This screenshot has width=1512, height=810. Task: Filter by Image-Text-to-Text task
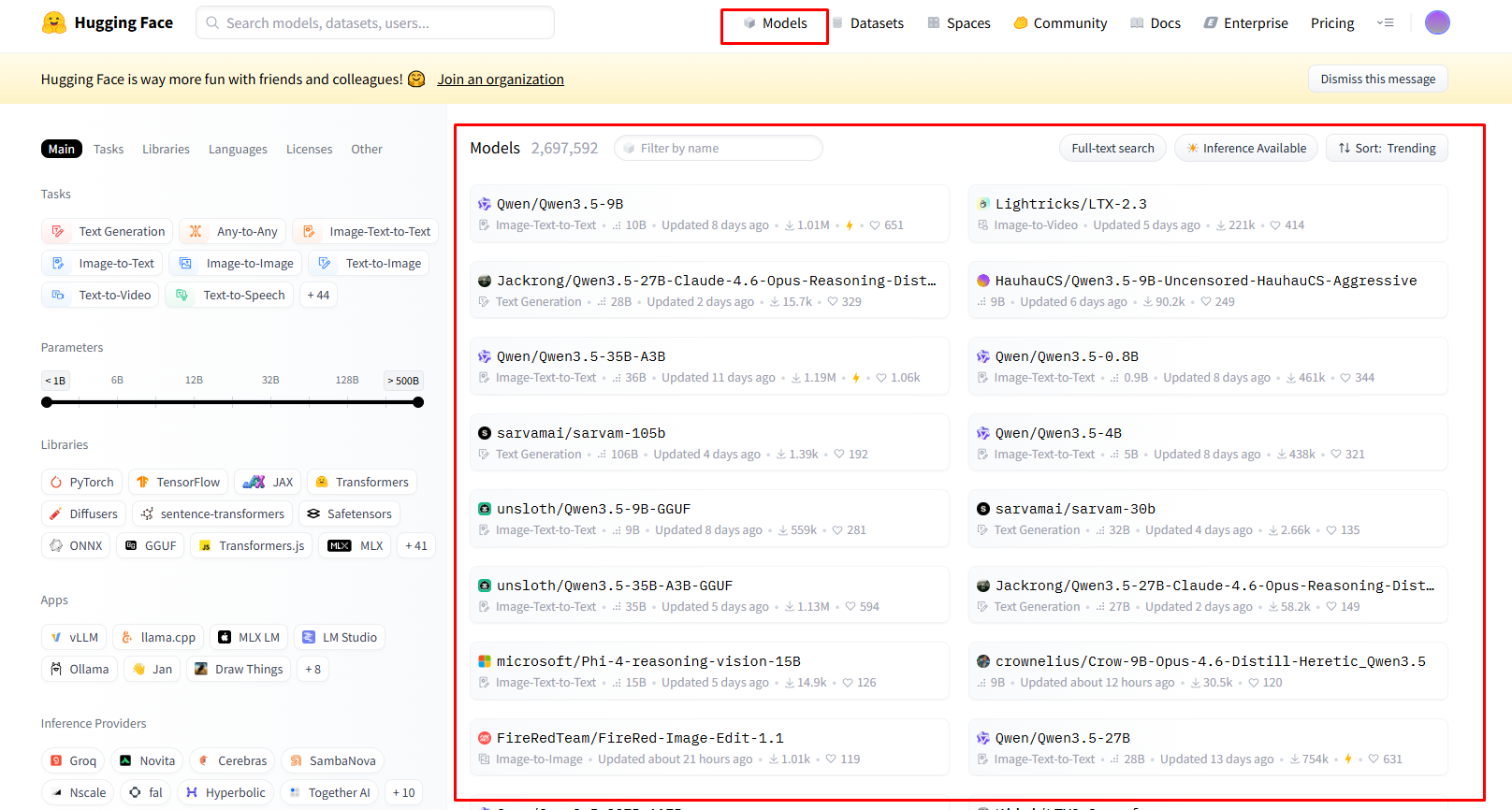click(365, 231)
